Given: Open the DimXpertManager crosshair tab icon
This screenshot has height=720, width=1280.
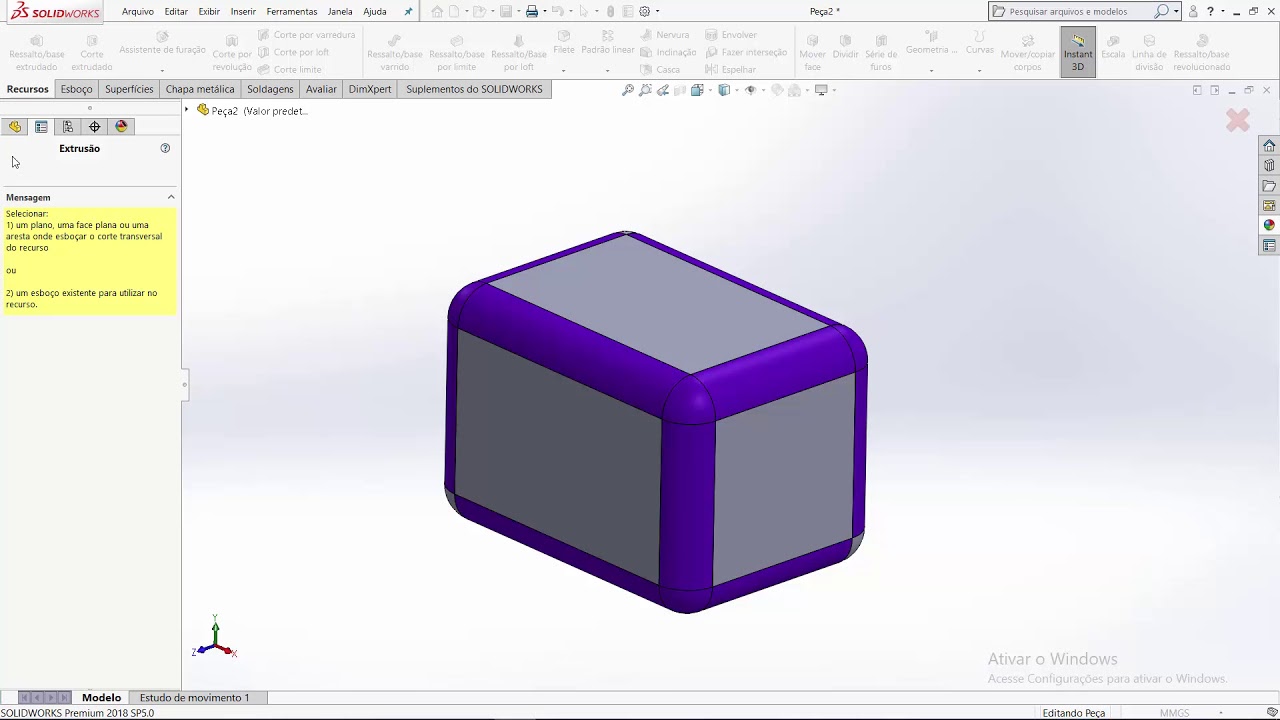Looking at the screenshot, I should (95, 127).
